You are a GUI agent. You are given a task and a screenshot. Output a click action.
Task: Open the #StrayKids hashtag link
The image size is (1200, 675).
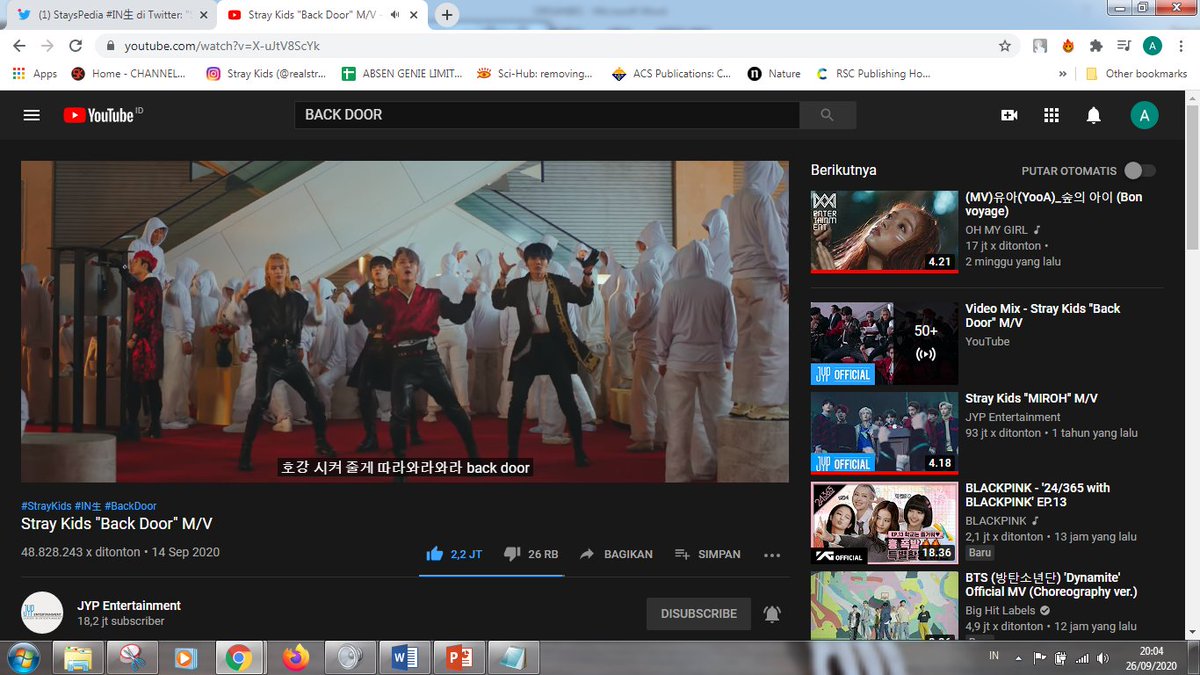point(46,506)
